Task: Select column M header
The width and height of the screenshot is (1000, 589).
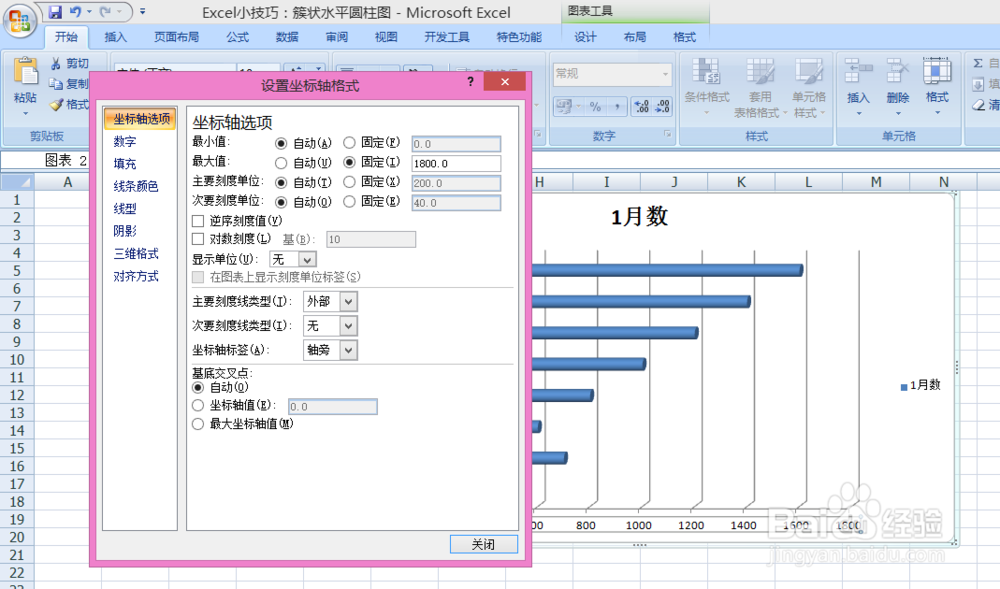Action: pos(876,182)
